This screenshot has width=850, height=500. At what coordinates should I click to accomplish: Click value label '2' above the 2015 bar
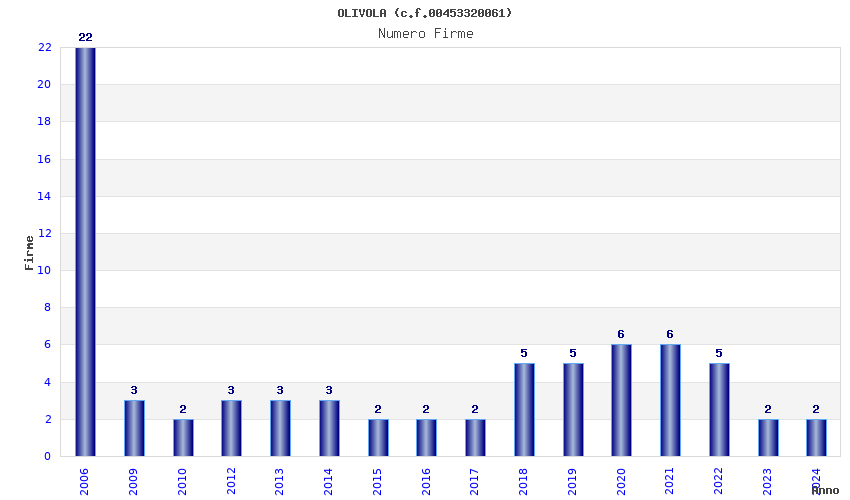pos(378,409)
